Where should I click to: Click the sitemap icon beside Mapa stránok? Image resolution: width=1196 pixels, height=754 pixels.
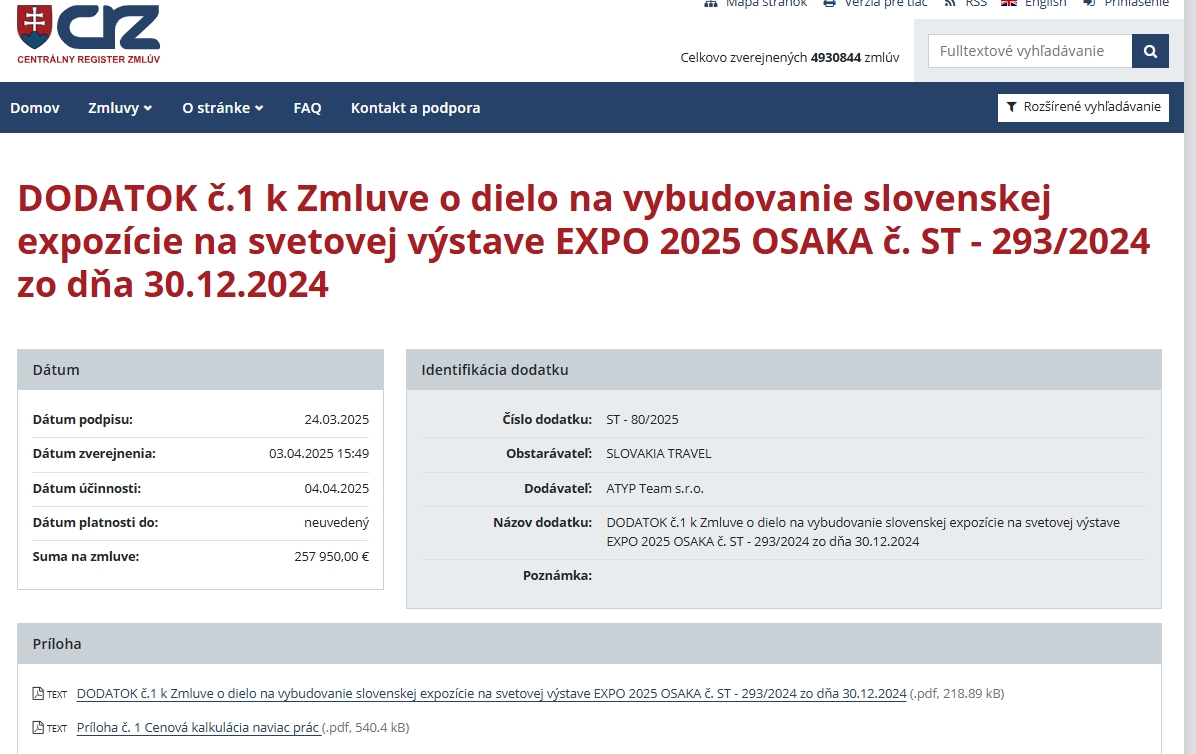(711, 3)
